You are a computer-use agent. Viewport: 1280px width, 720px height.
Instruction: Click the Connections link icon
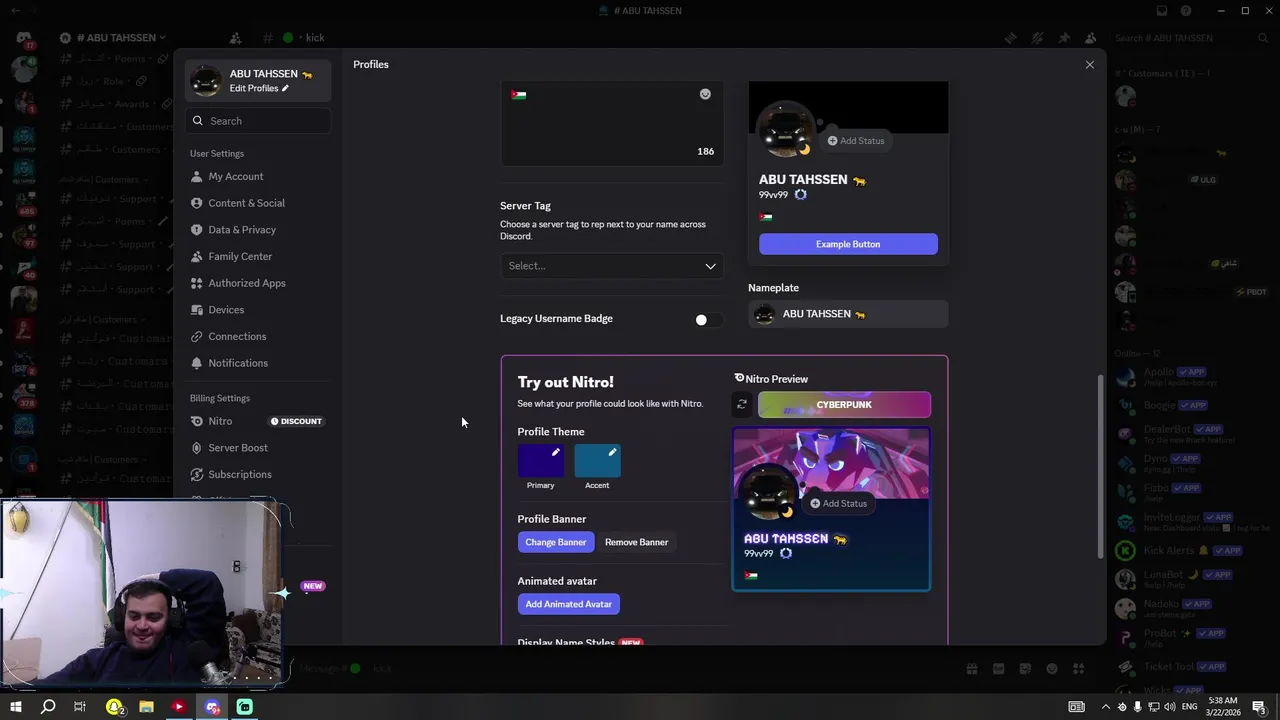[197, 336]
